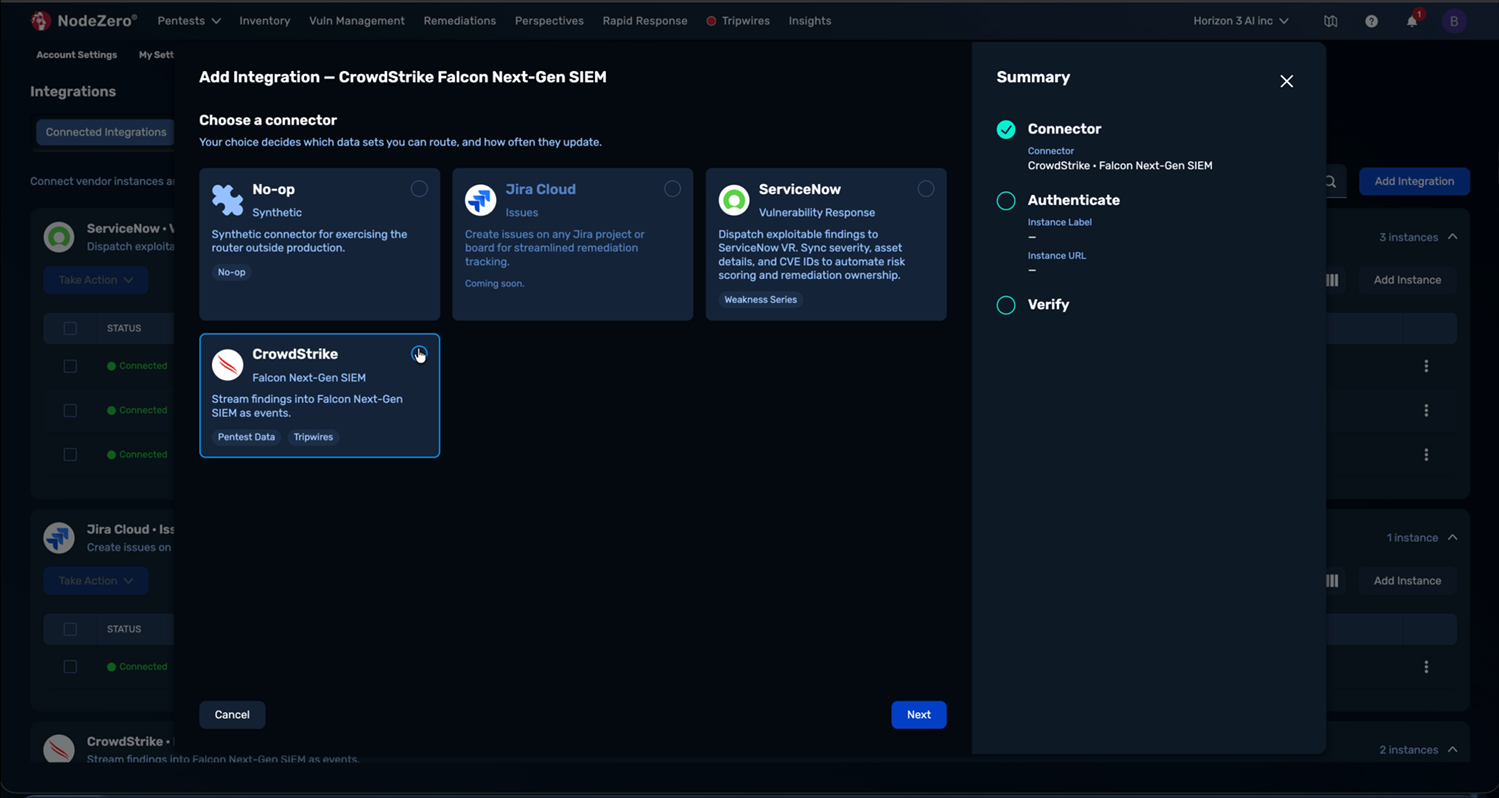Select the No-op Synthetic connector card
1499x798 pixels.
320,244
